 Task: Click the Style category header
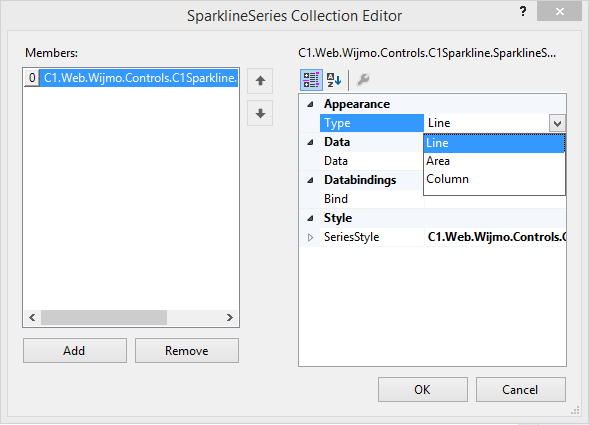(338, 218)
